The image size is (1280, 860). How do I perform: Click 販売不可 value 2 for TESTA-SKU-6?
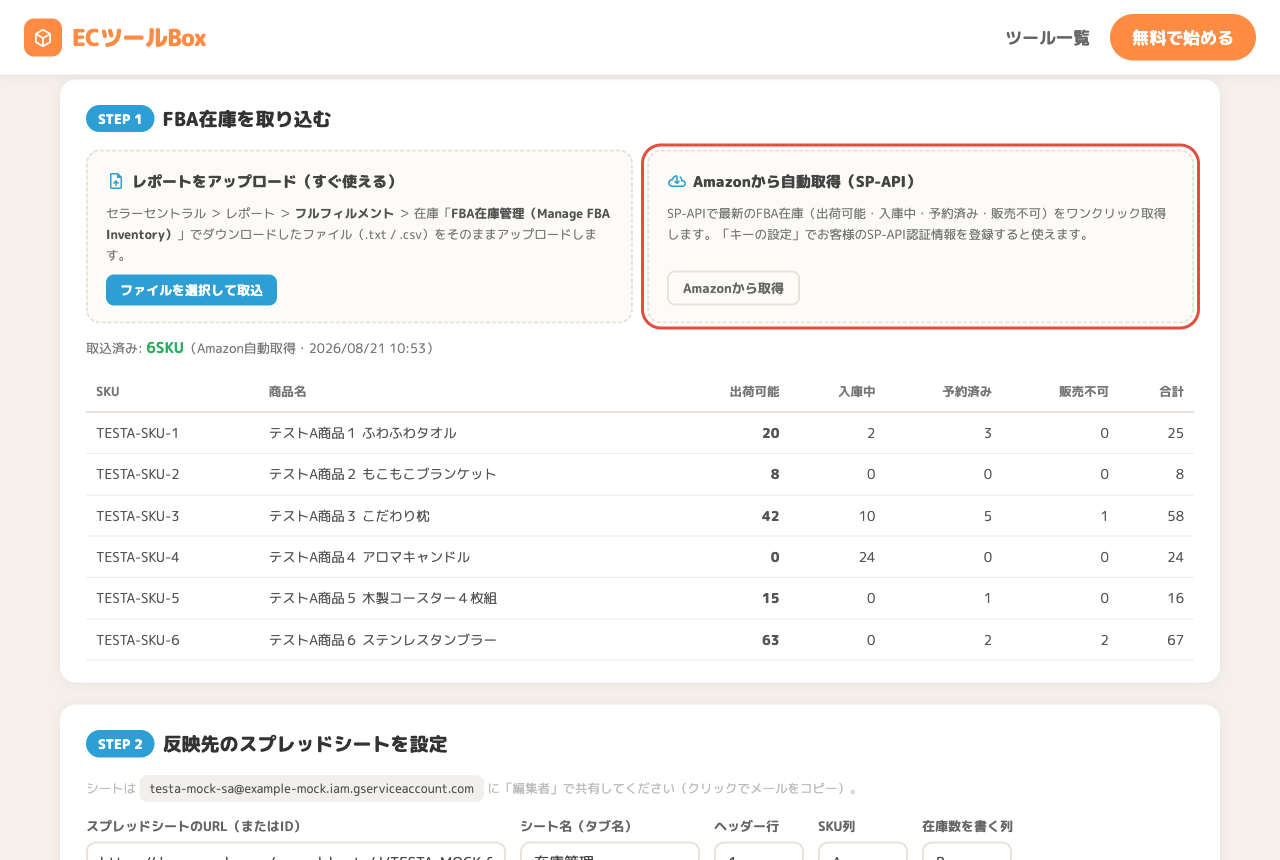click(x=1104, y=640)
